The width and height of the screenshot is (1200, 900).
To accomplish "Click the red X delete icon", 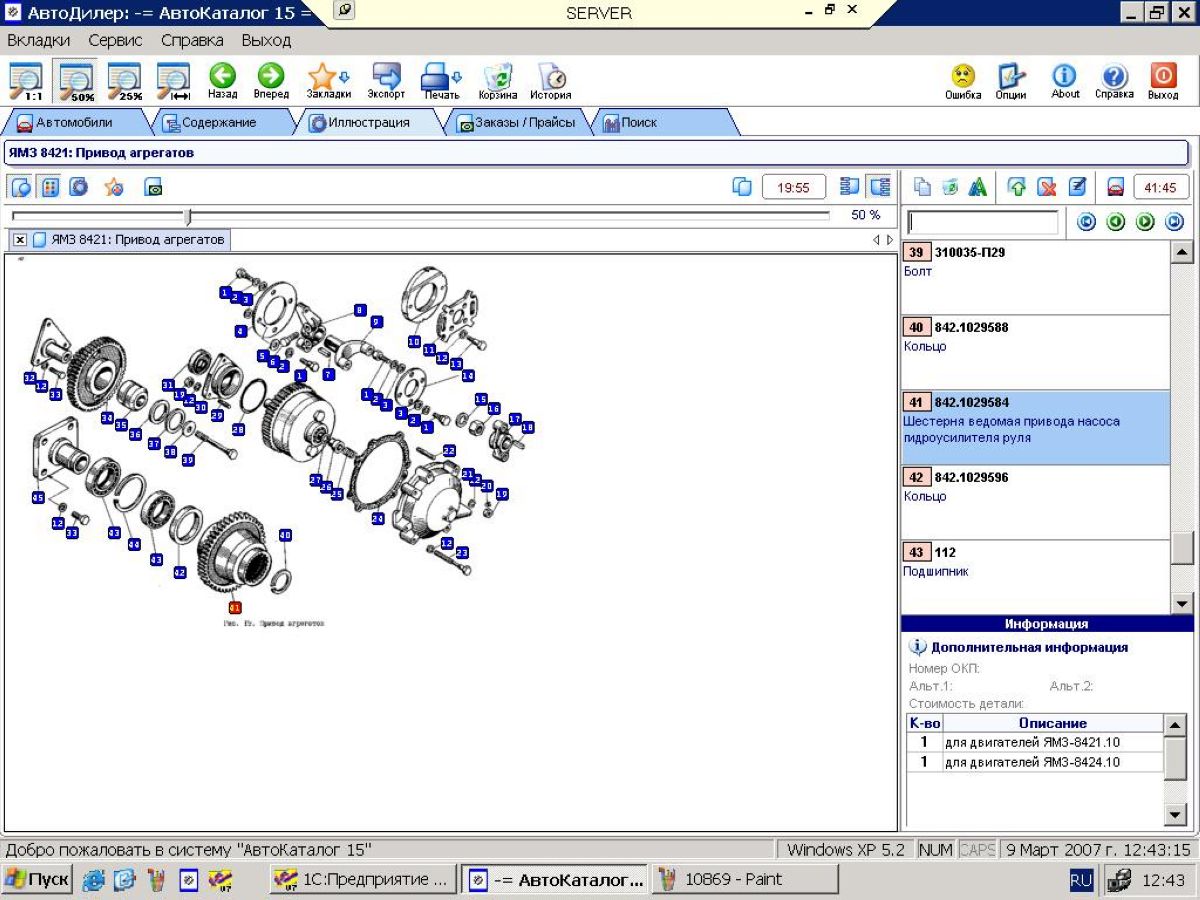I will (x=1047, y=187).
